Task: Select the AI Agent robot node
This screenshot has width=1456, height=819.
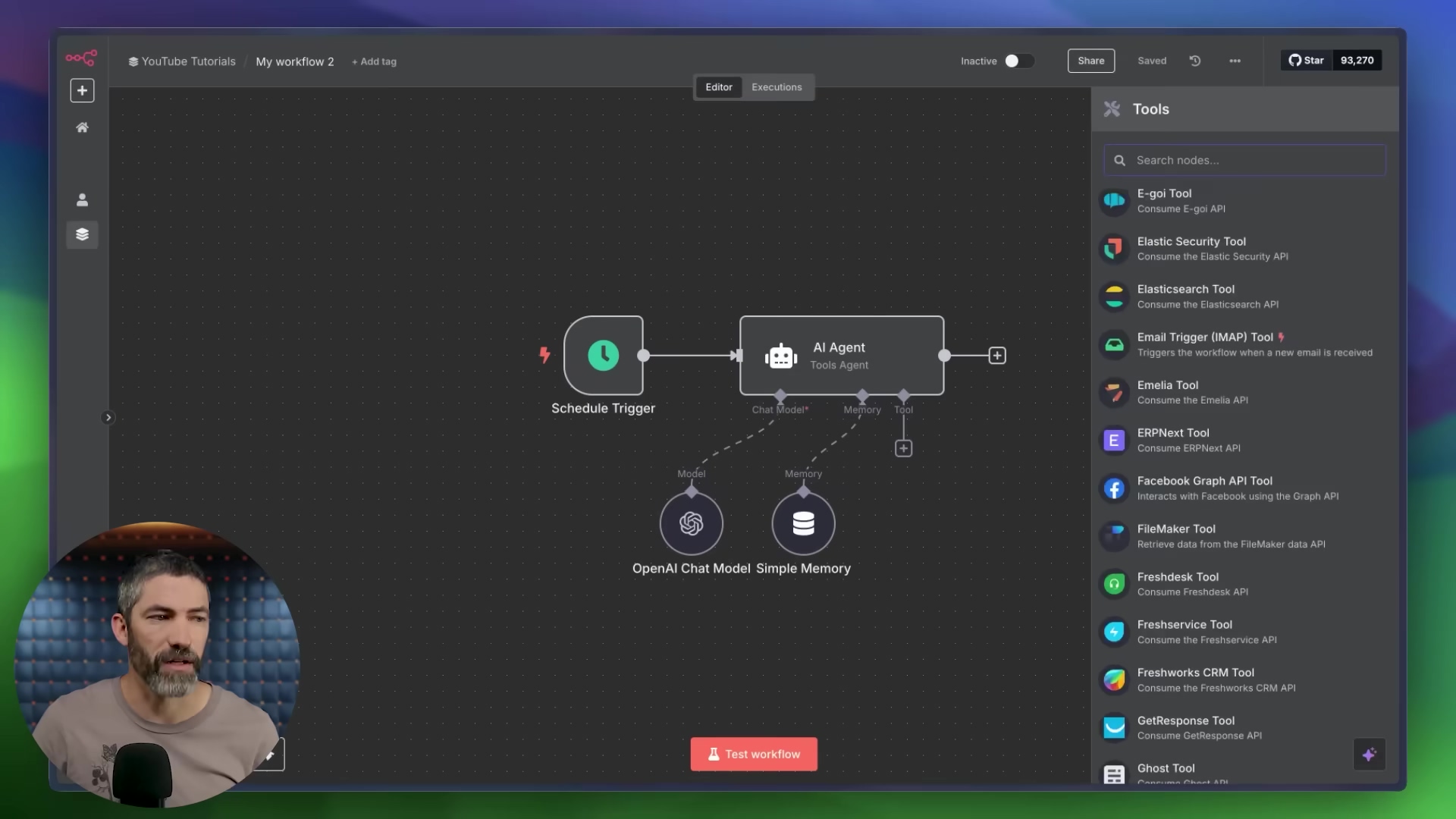Action: coord(842,355)
